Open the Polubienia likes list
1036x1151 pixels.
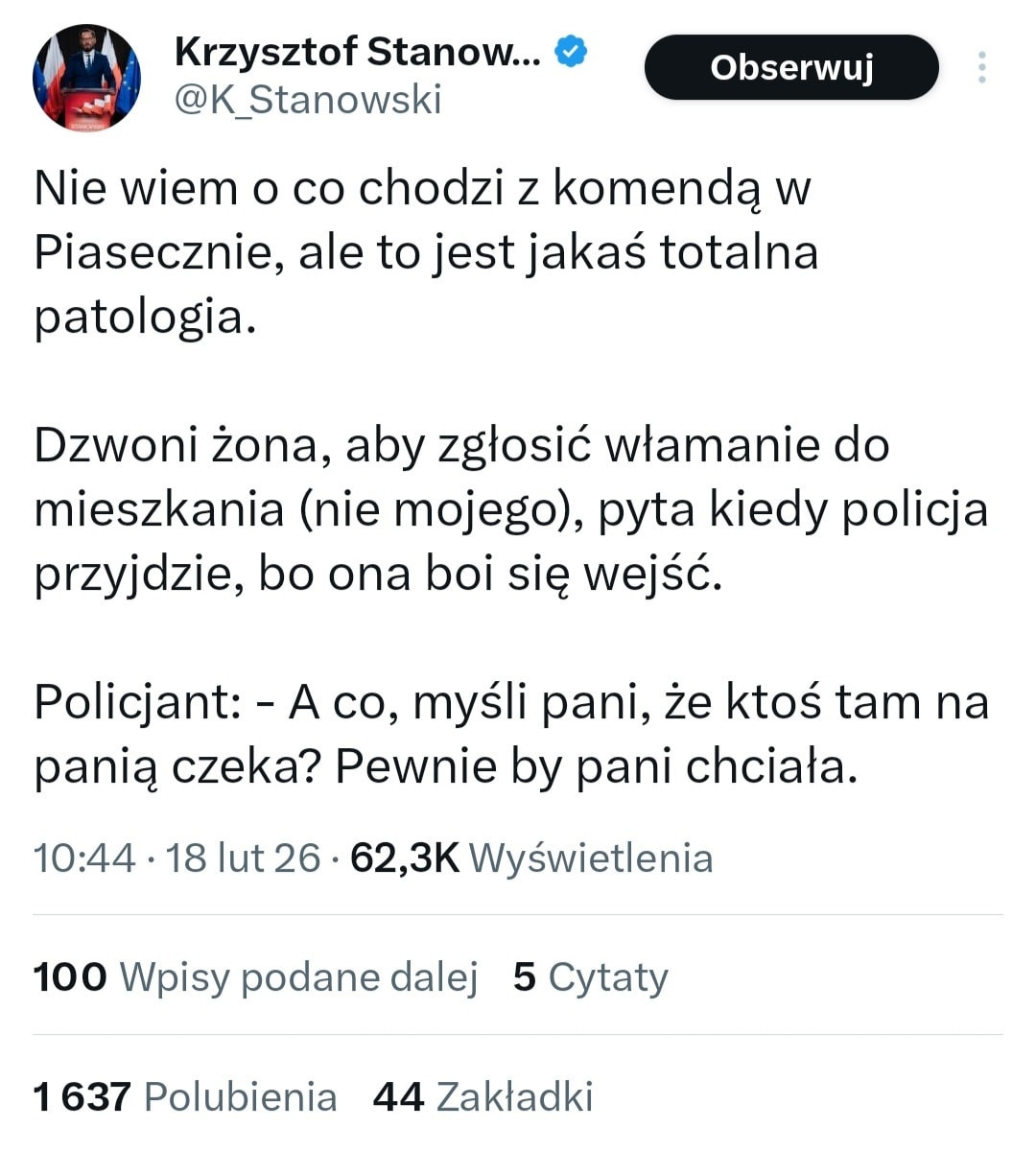(240, 1096)
